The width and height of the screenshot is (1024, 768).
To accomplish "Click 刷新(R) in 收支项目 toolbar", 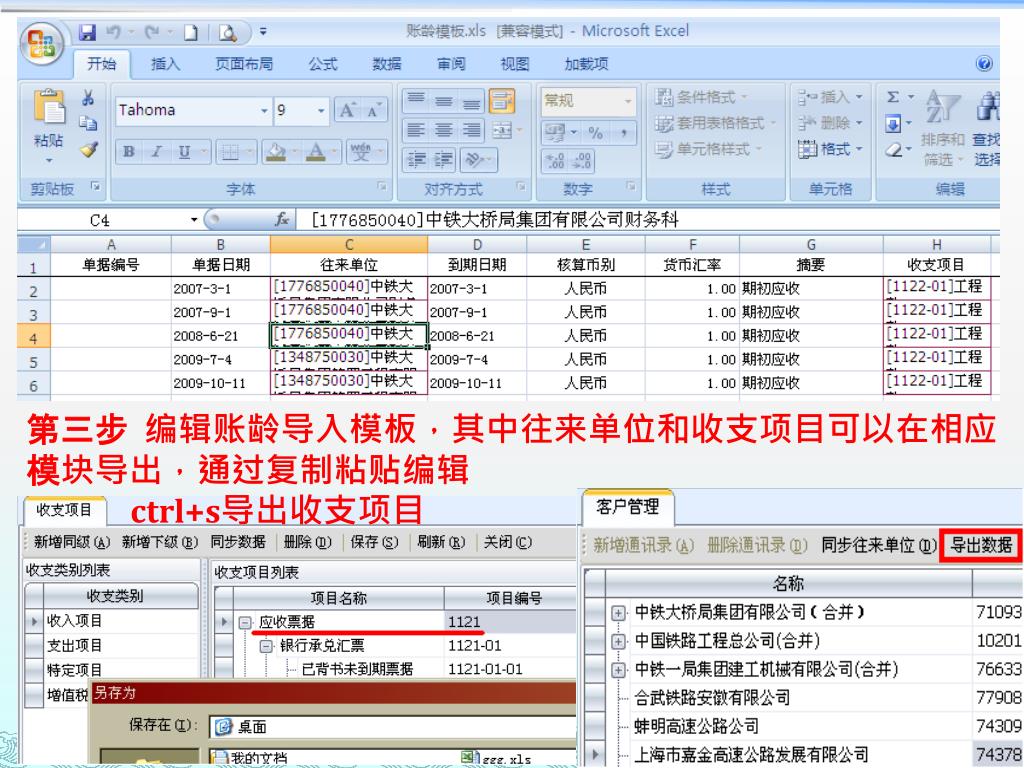I will tap(441, 542).
